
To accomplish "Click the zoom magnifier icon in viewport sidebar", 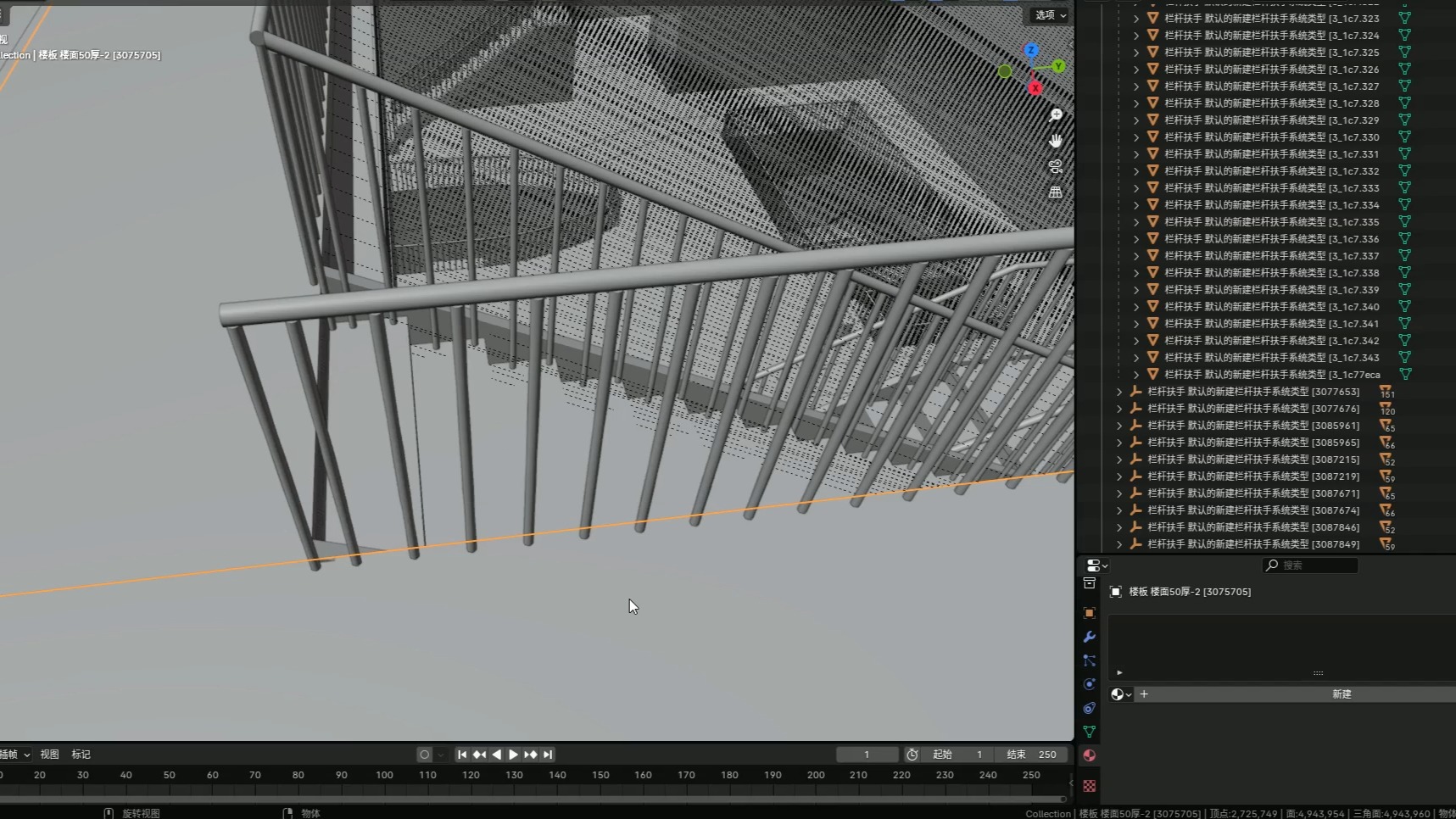I will (1056, 114).
